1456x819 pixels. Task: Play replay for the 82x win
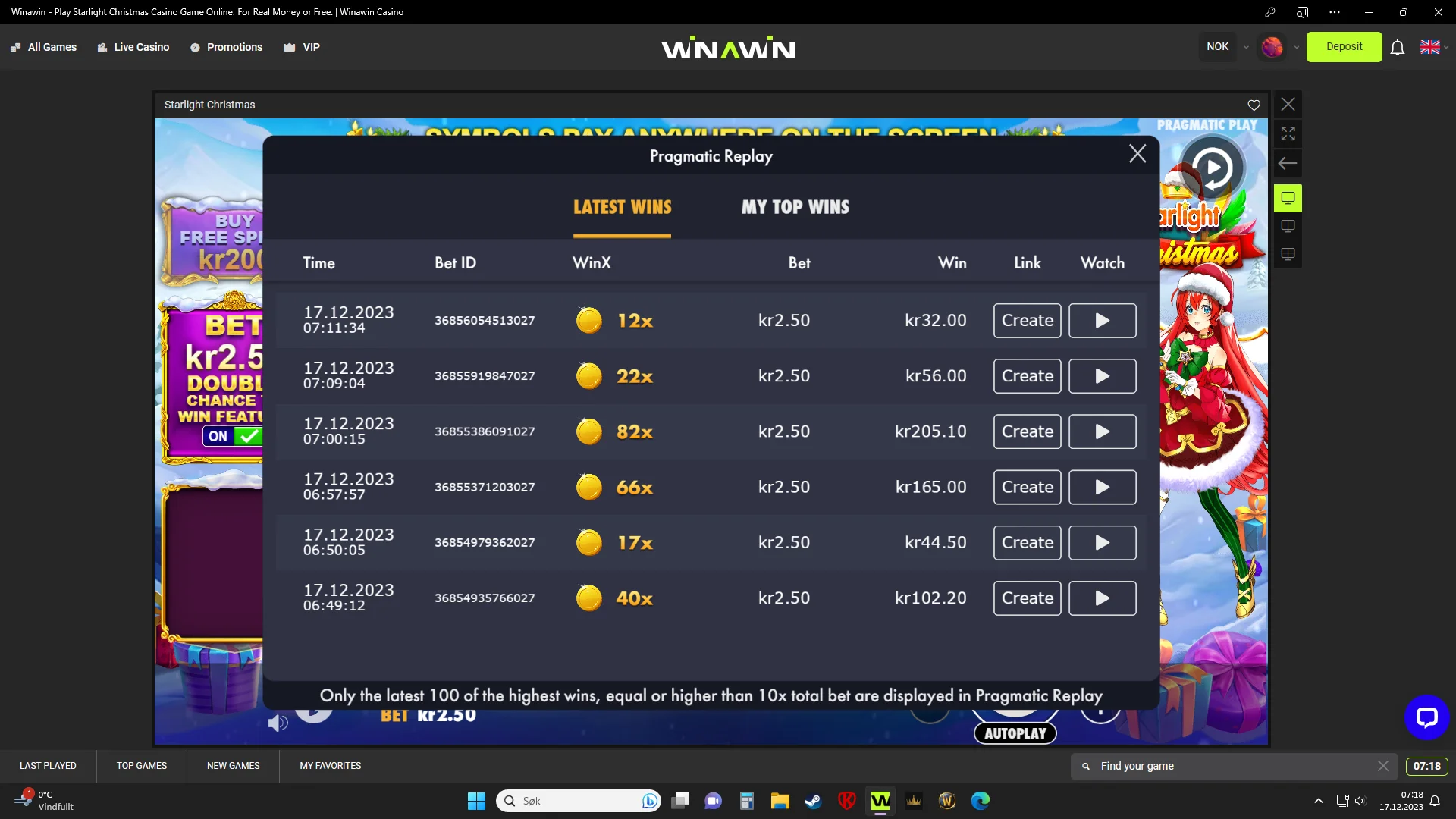pyautogui.click(x=1103, y=431)
